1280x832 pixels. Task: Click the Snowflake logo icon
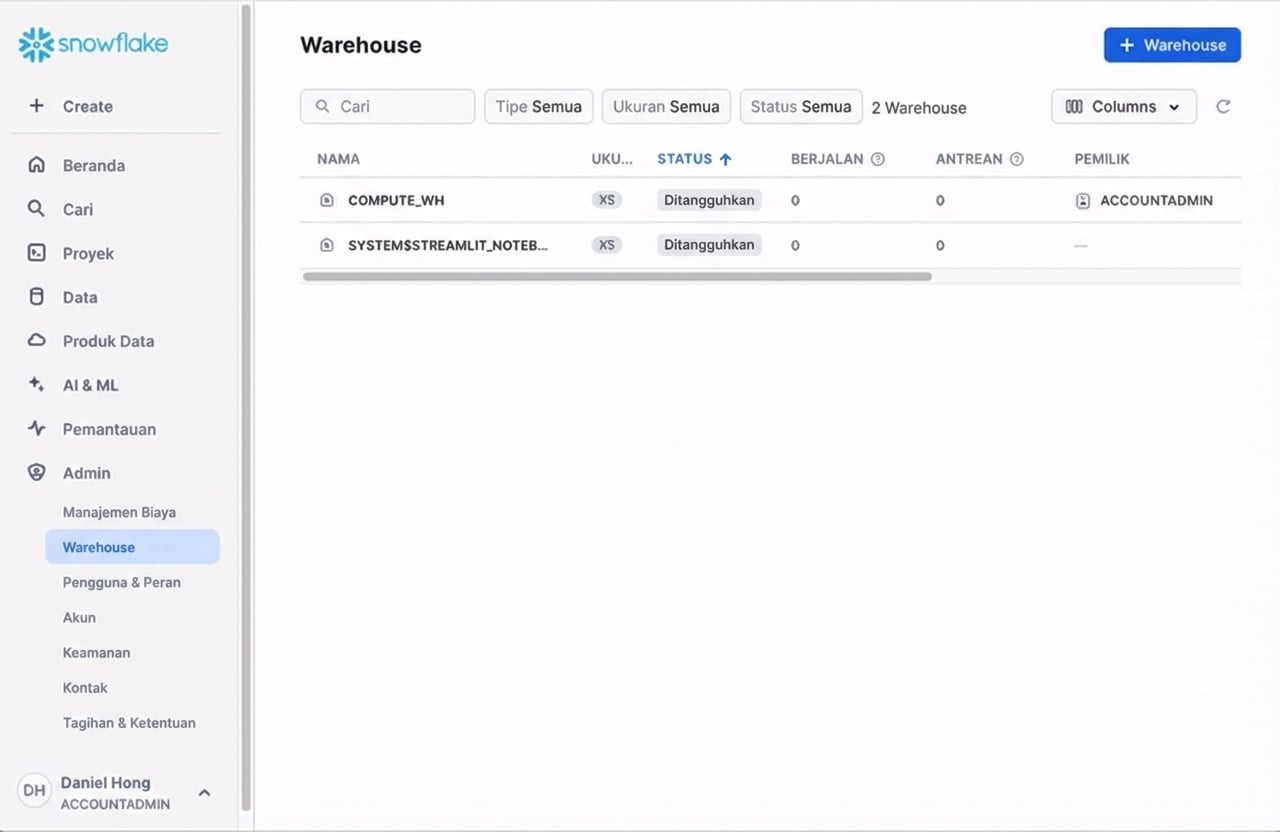click(x=36, y=45)
